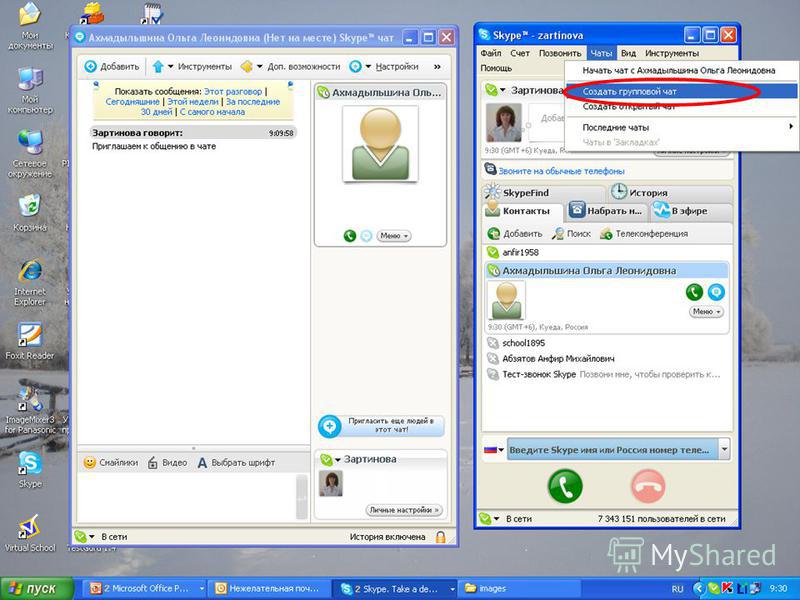The width and height of the screenshot is (800, 600).
Task: Open the Инструменты menu in Skype main window
Action: (x=671, y=53)
